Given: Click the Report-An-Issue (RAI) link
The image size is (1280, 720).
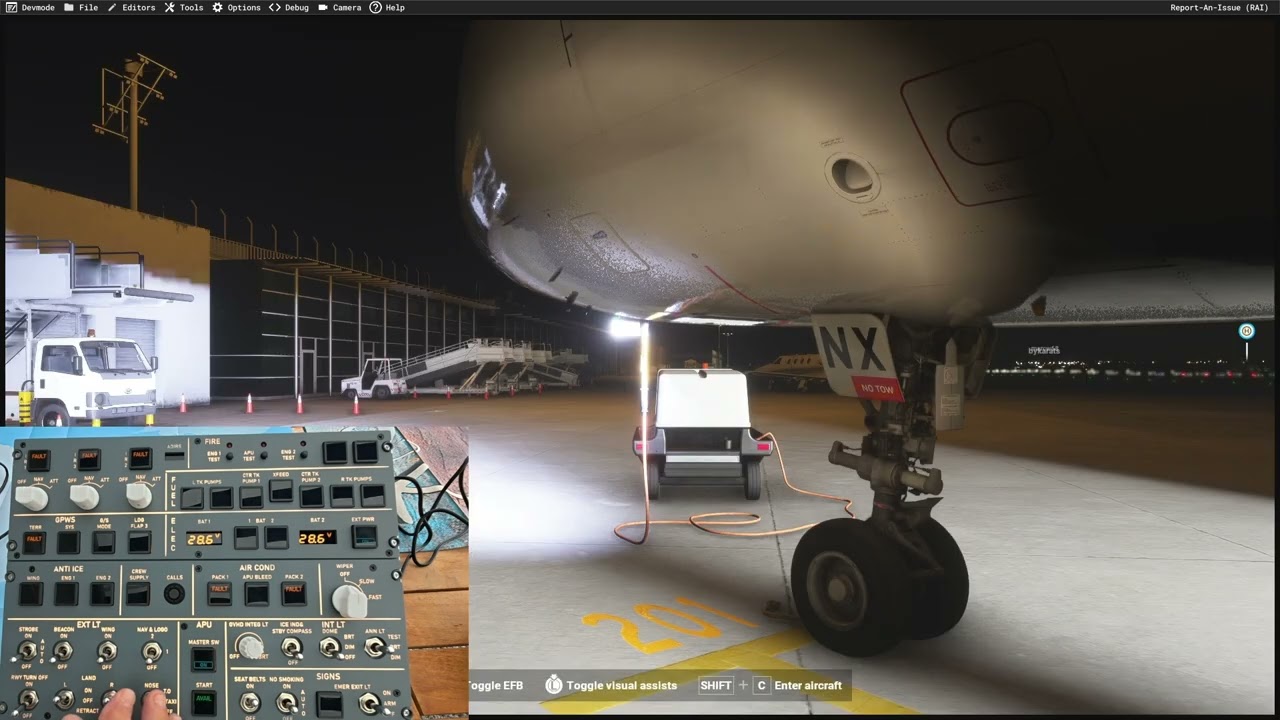Looking at the screenshot, I should point(1219,7).
